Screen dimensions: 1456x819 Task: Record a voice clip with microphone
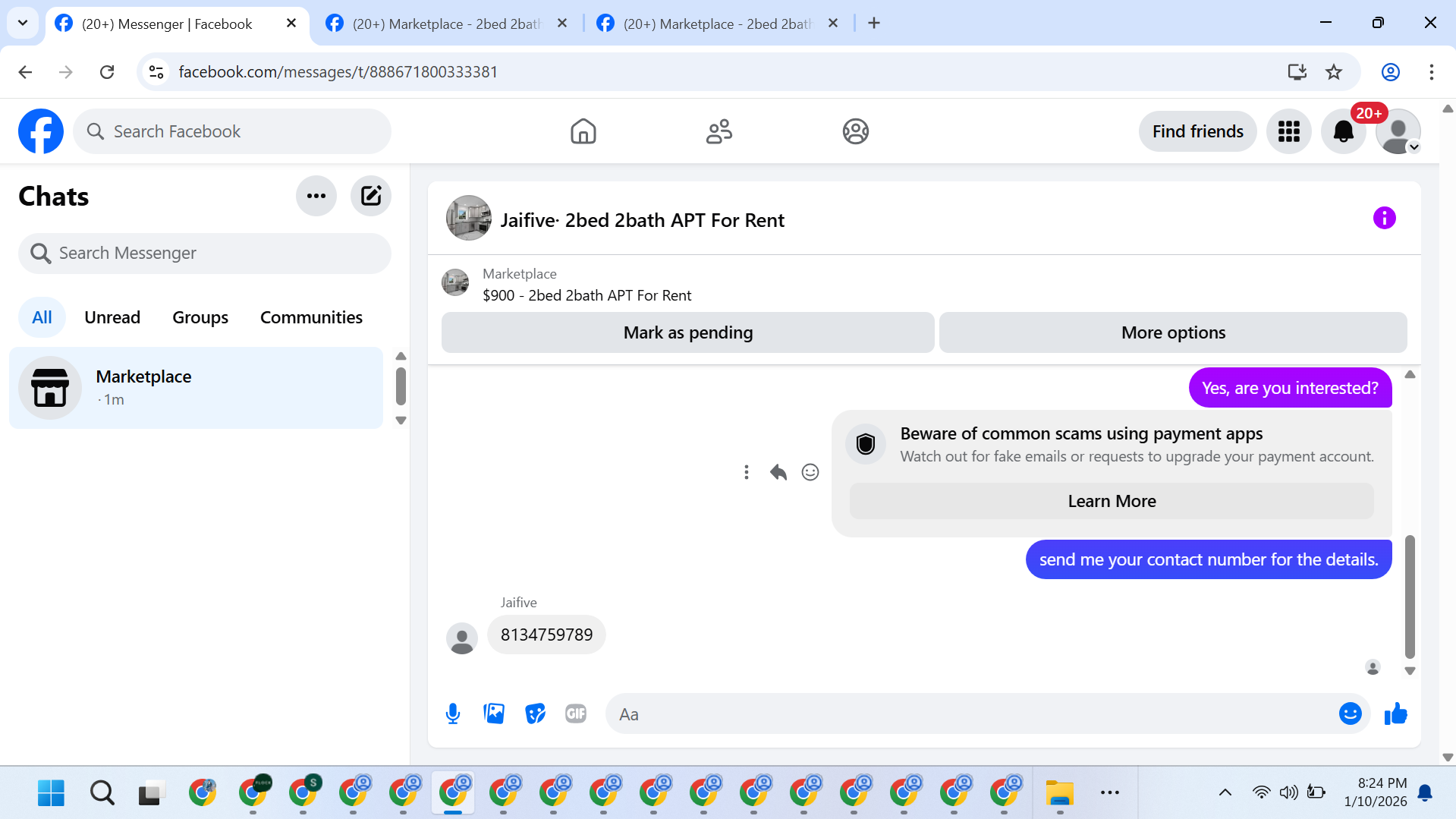453,713
